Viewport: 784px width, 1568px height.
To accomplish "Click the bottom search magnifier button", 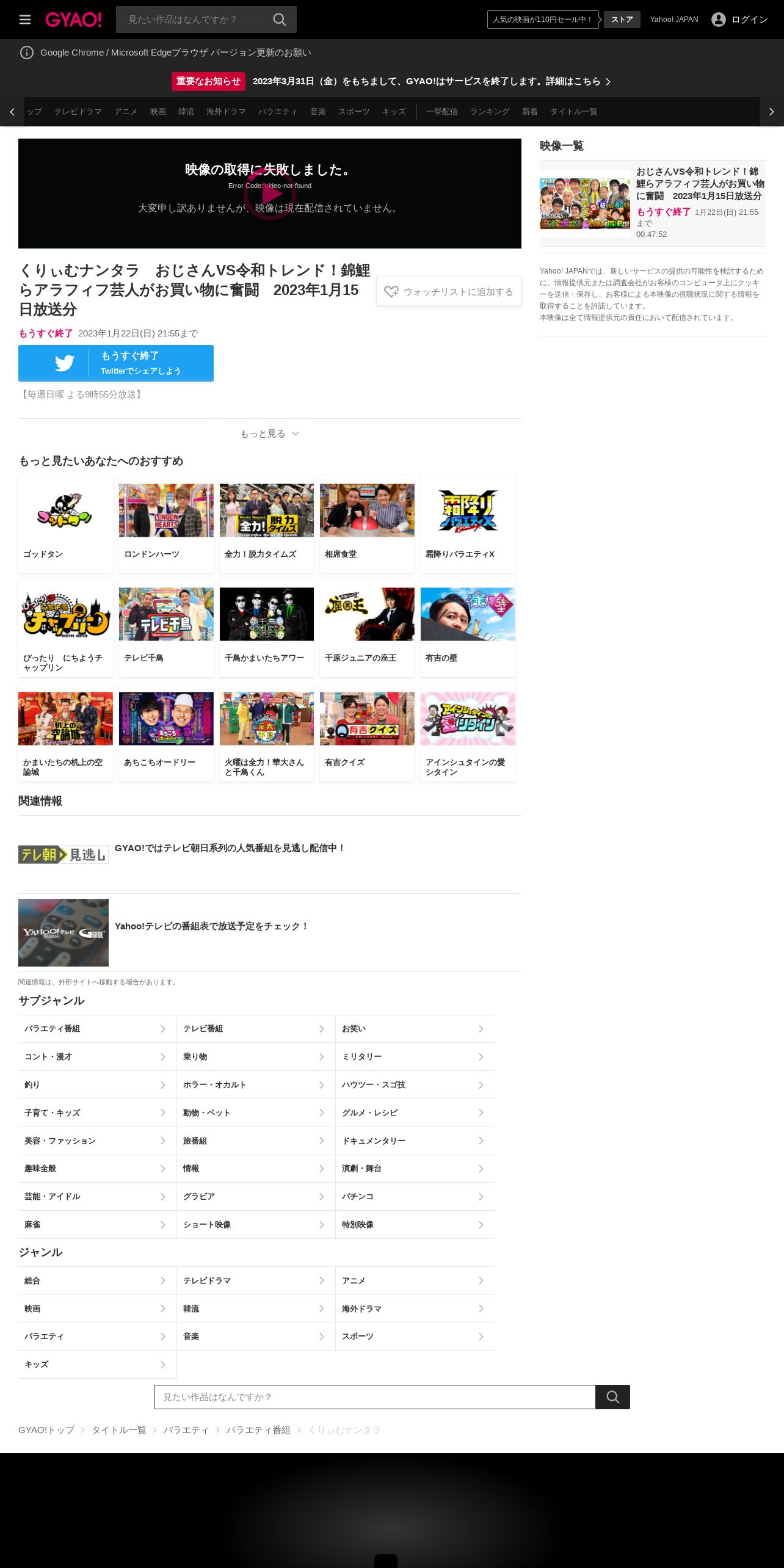I will pos(612,1397).
